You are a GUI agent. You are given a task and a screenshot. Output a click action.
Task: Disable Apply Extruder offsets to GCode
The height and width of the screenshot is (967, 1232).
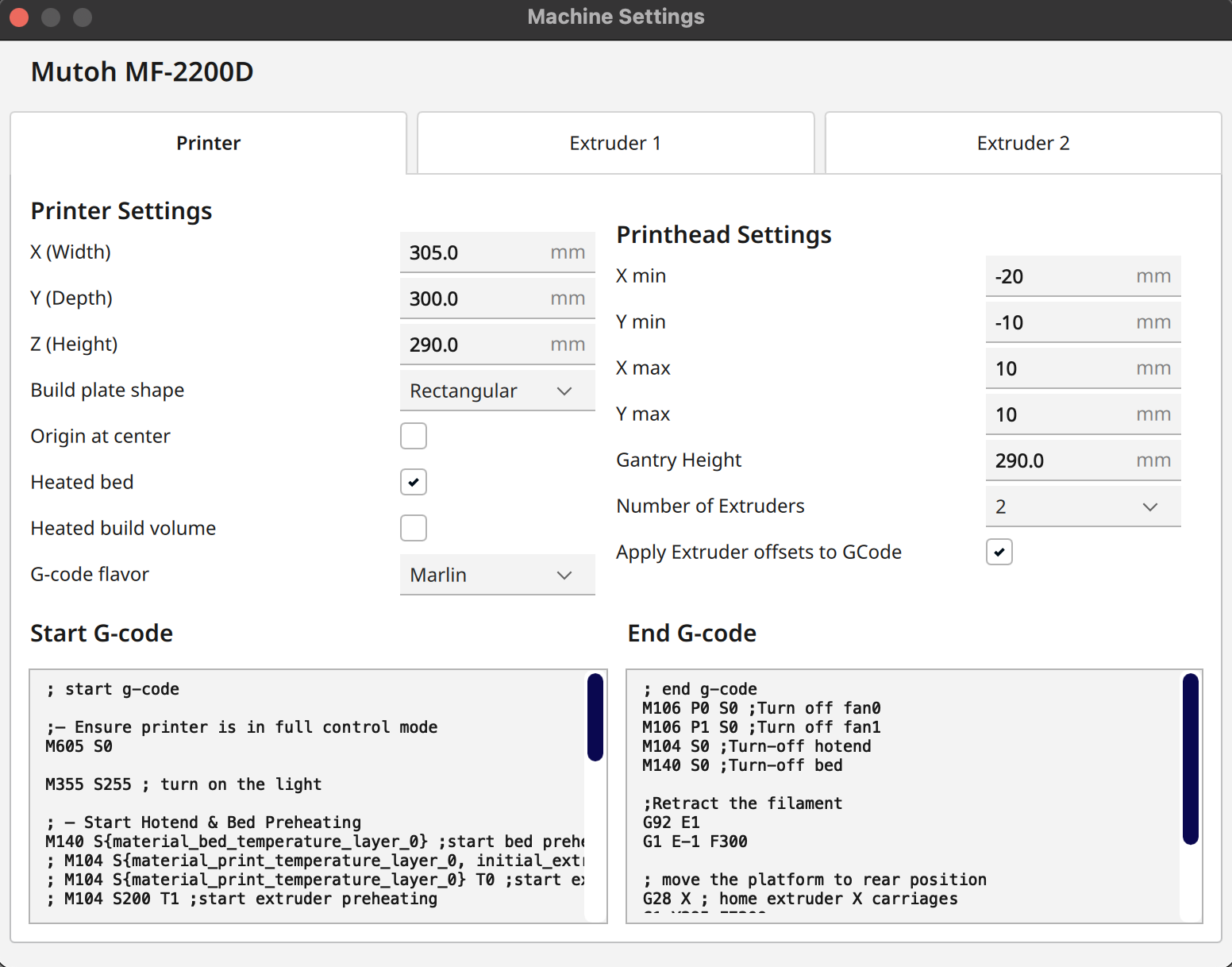tap(999, 552)
